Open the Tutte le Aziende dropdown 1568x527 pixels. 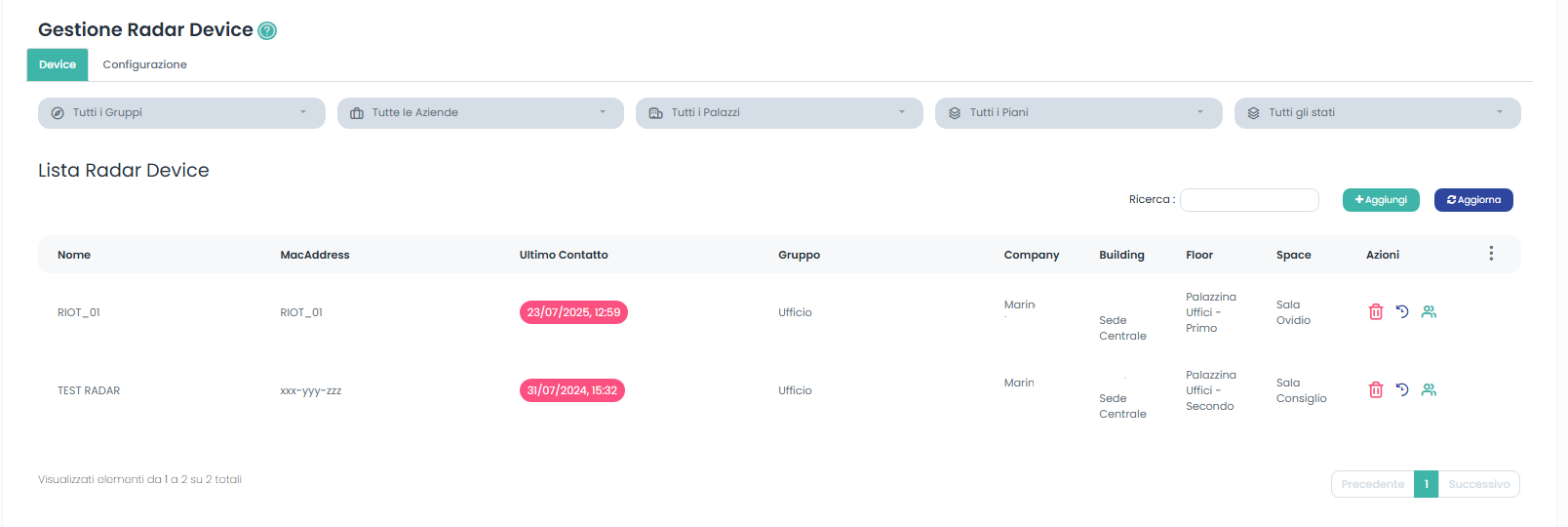480,113
